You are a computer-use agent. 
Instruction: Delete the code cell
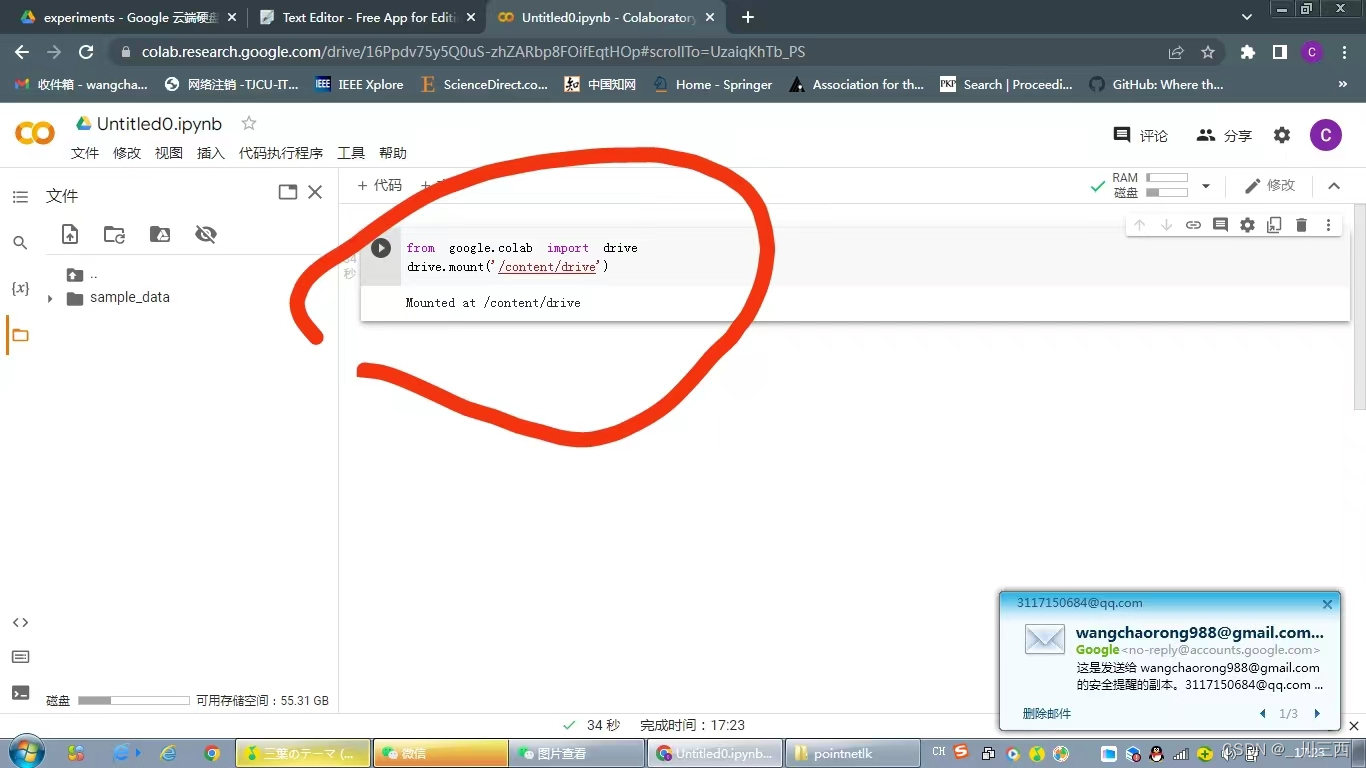[x=1301, y=225]
